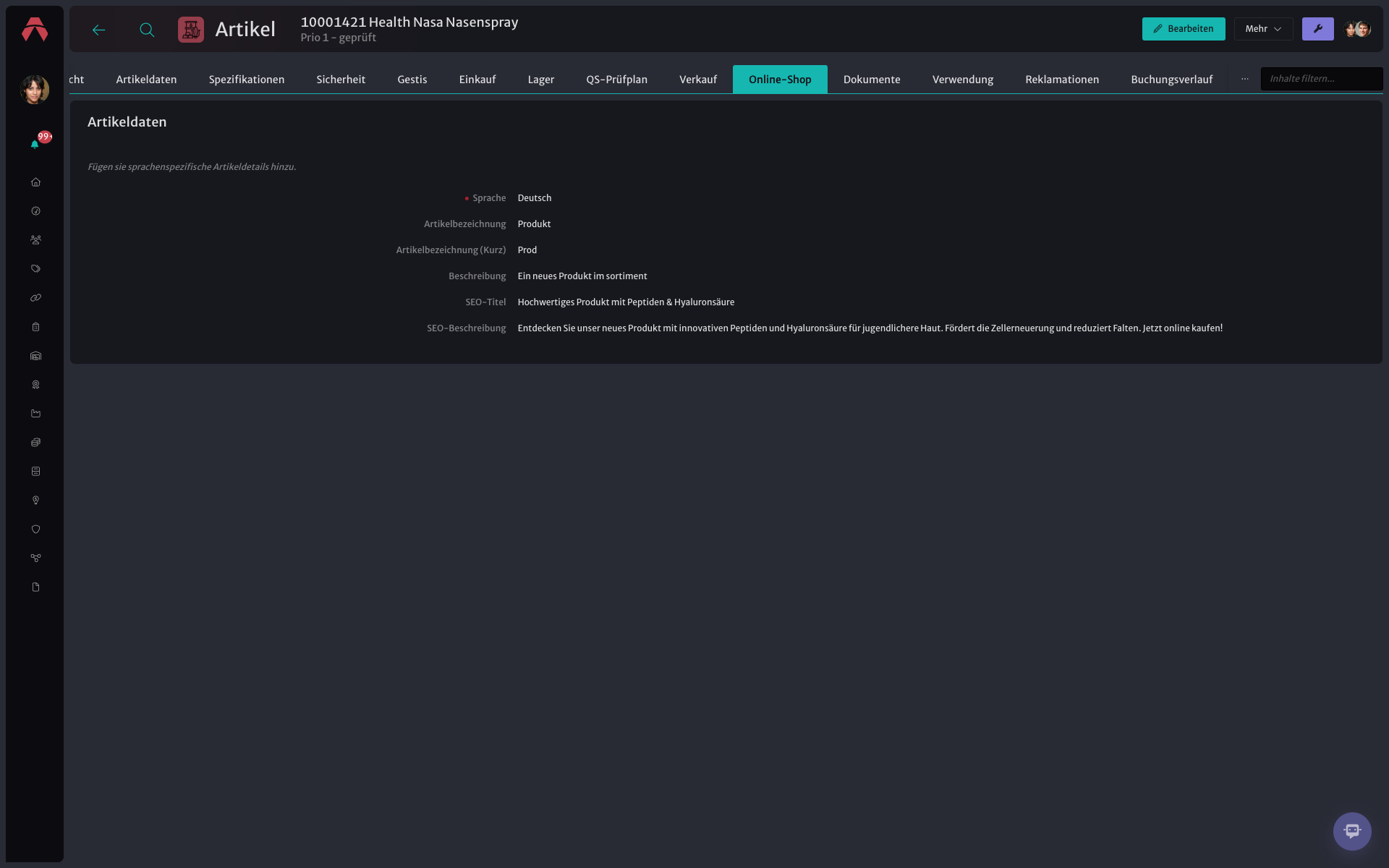The image size is (1389, 868).
Task: Click the 'Sprache' field label
Action: click(489, 198)
